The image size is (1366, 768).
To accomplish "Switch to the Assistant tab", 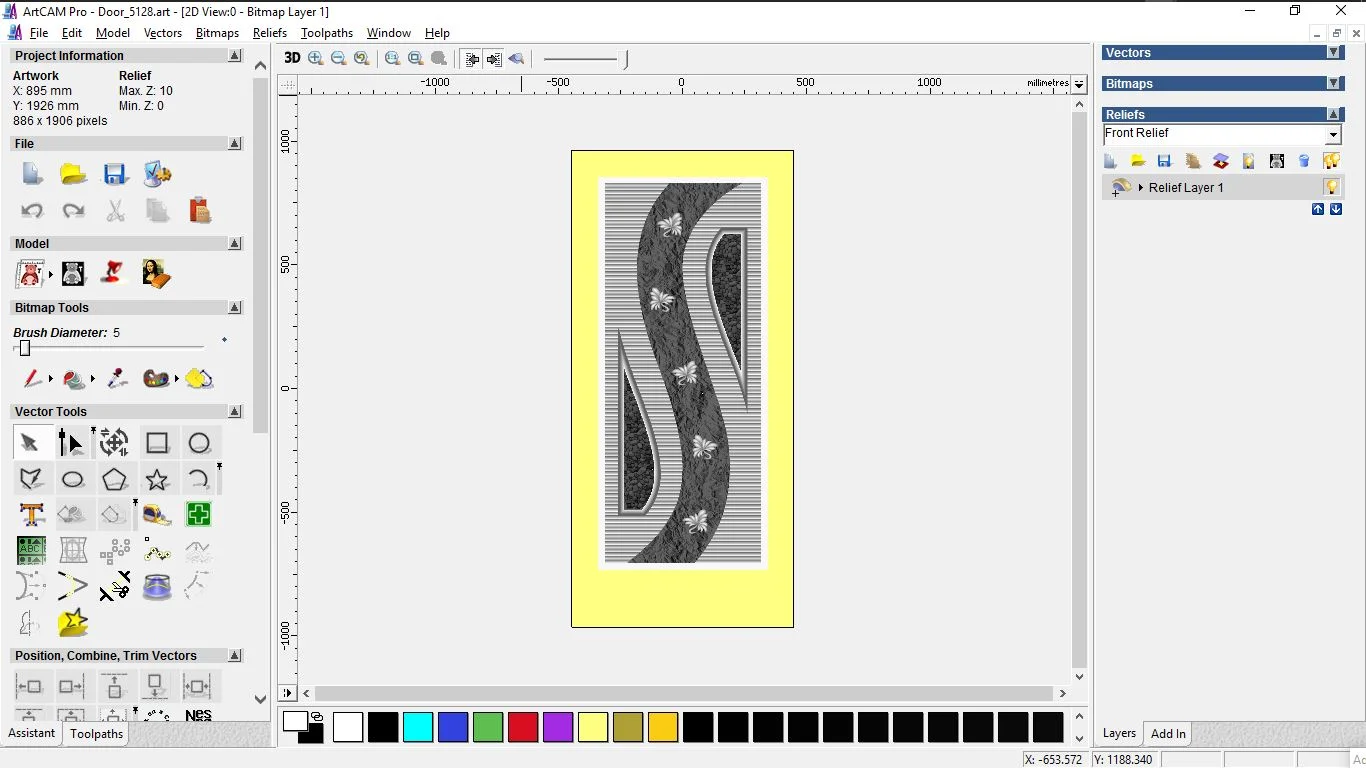I will [x=32, y=733].
